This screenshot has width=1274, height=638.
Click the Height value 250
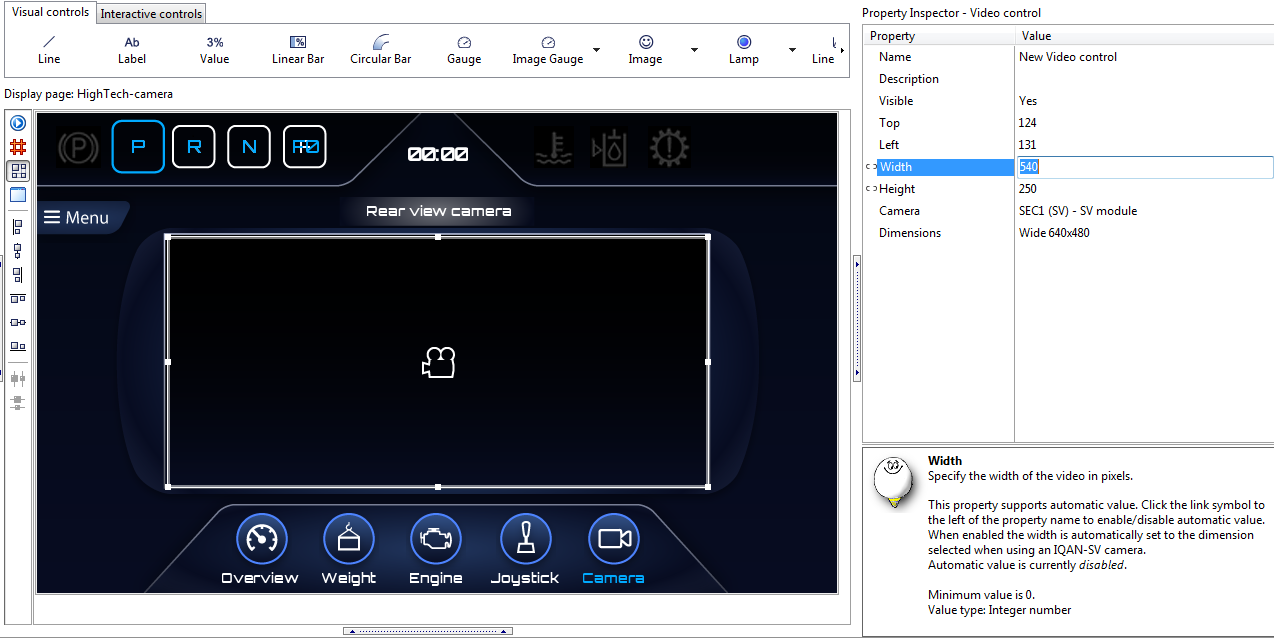tap(1028, 189)
